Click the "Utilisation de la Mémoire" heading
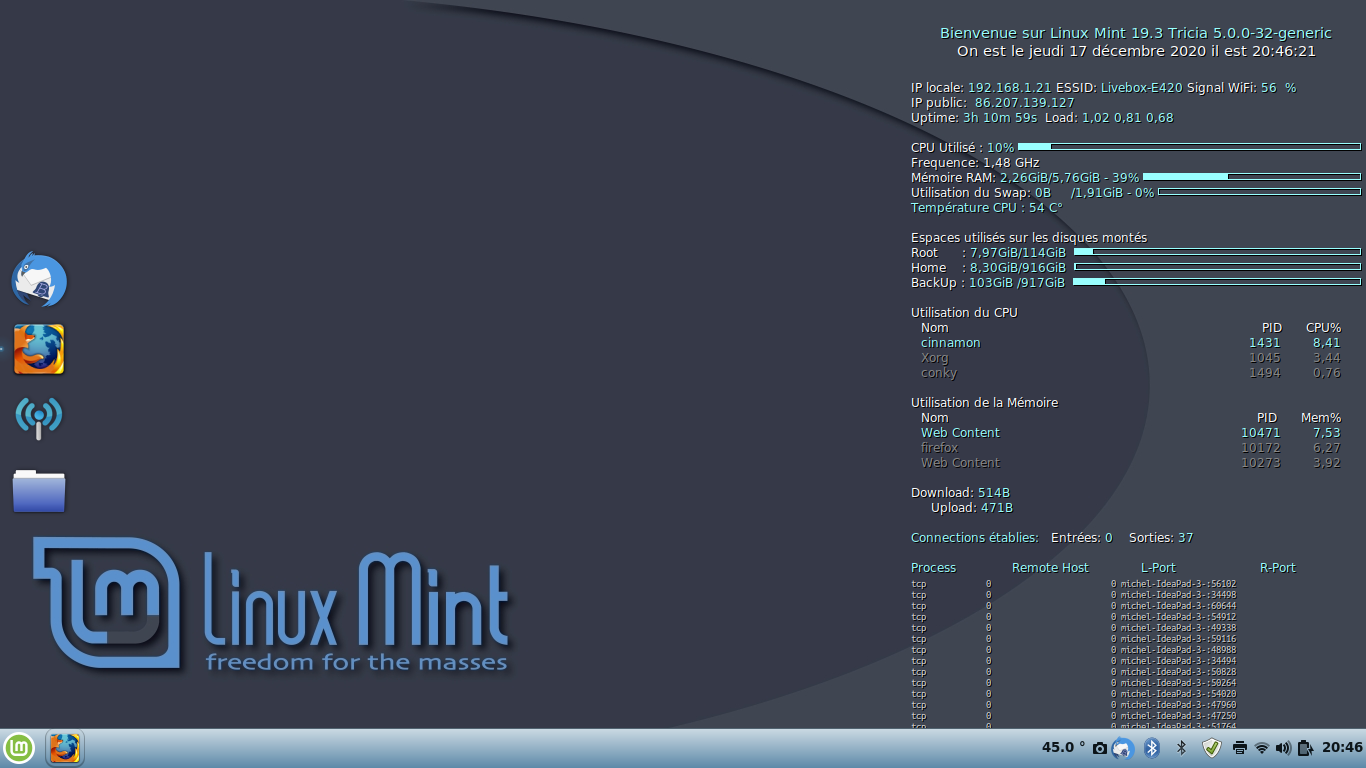 [984, 402]
